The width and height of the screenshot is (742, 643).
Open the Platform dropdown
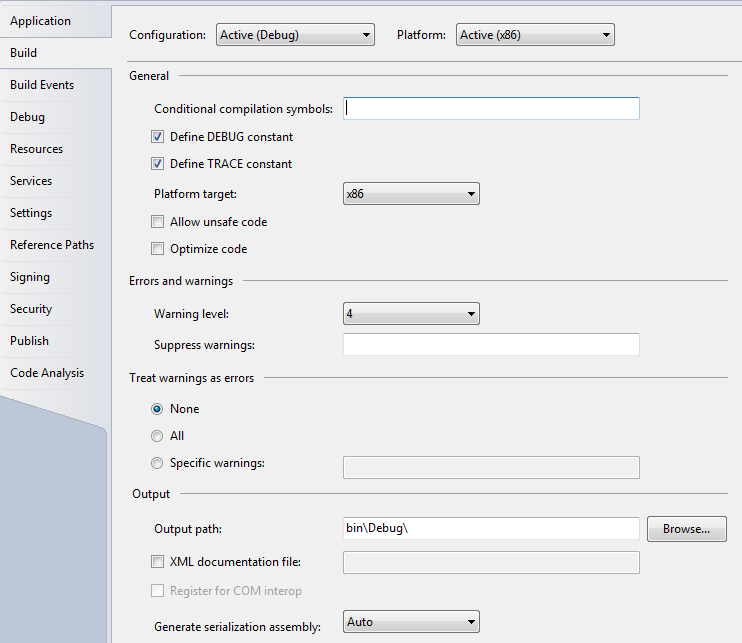(x=535, y=35)
